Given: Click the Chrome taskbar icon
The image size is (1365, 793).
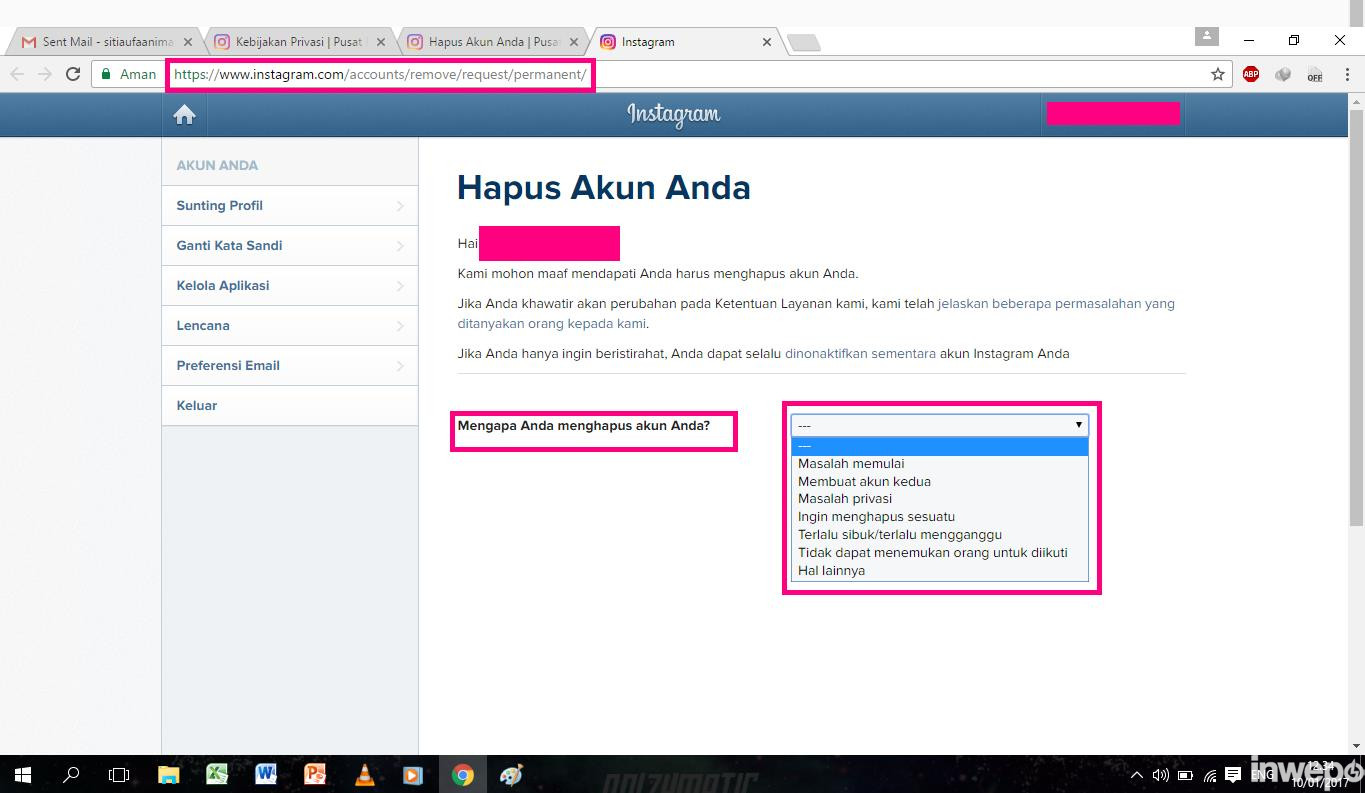Looking at the screenshot, I should tap(462, 775).
